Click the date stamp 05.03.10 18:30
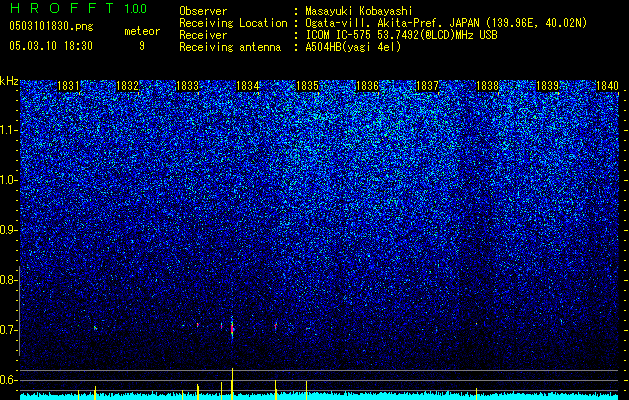 pyautogui.click(x=51, y=46)
